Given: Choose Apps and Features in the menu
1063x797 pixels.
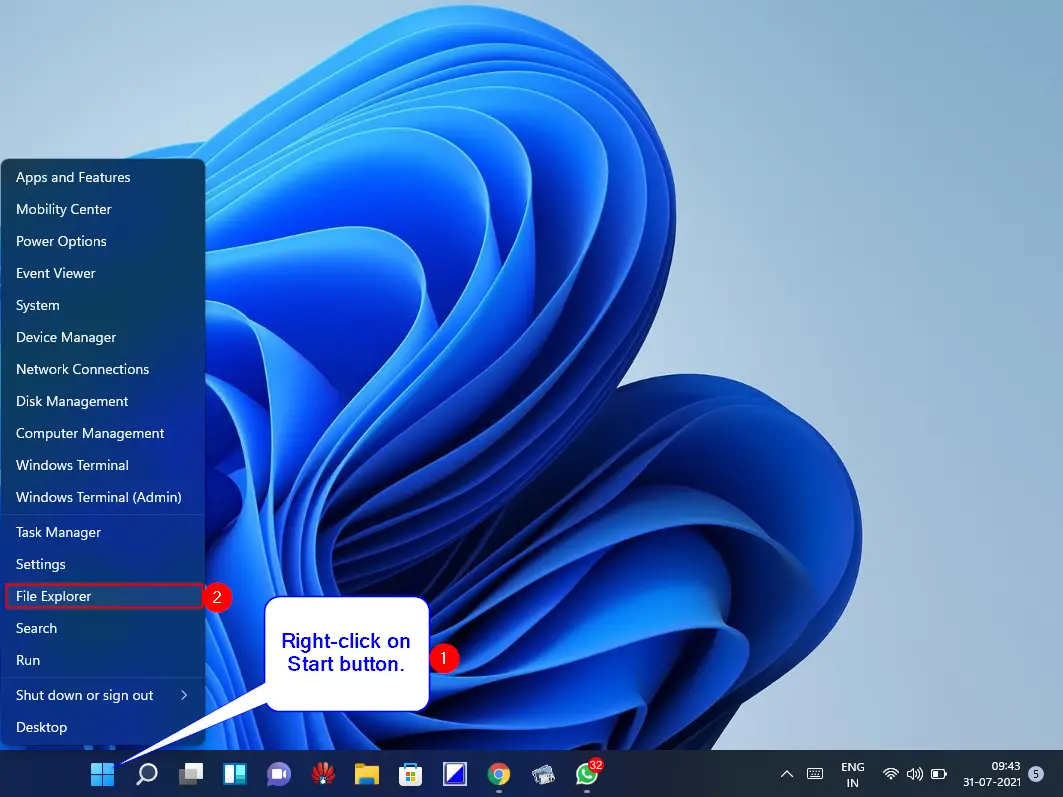Looking at the screenshot, I should pyautogui.click(x=103, y=177).
